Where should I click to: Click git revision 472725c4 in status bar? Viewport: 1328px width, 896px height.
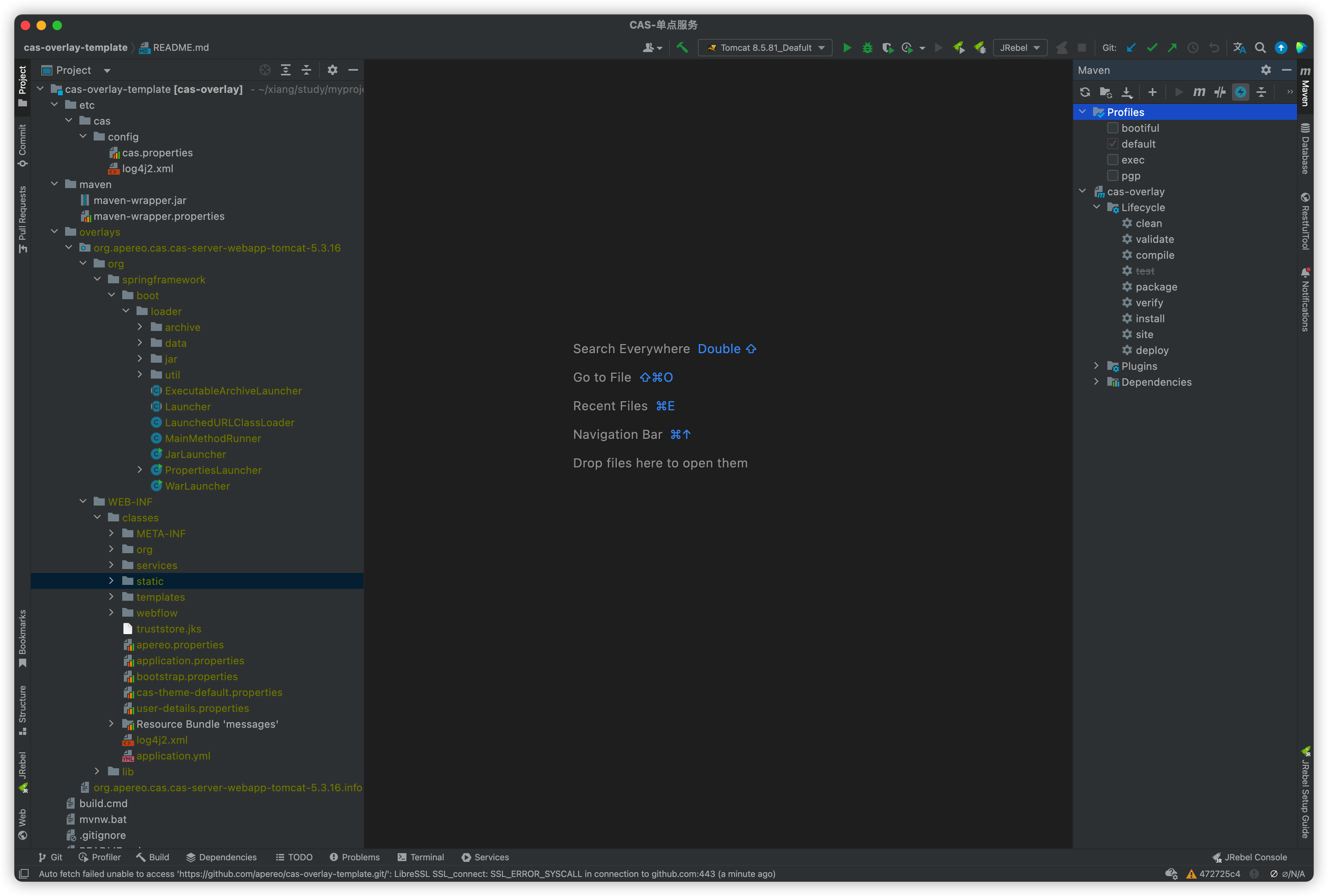(x=1214, y=874)
